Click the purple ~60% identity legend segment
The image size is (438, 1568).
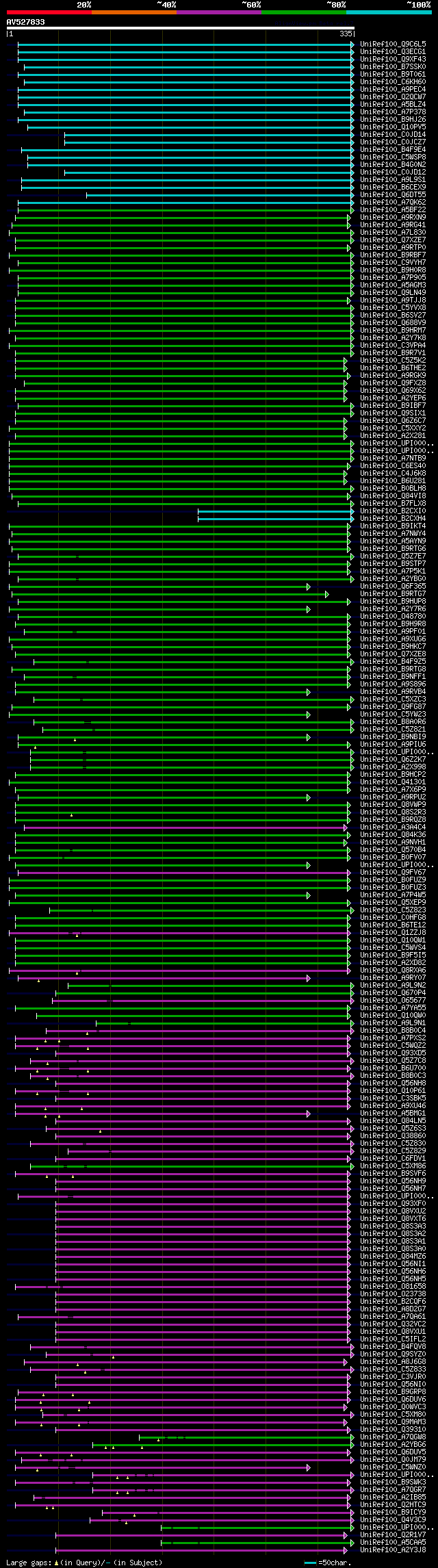[219, 12]
